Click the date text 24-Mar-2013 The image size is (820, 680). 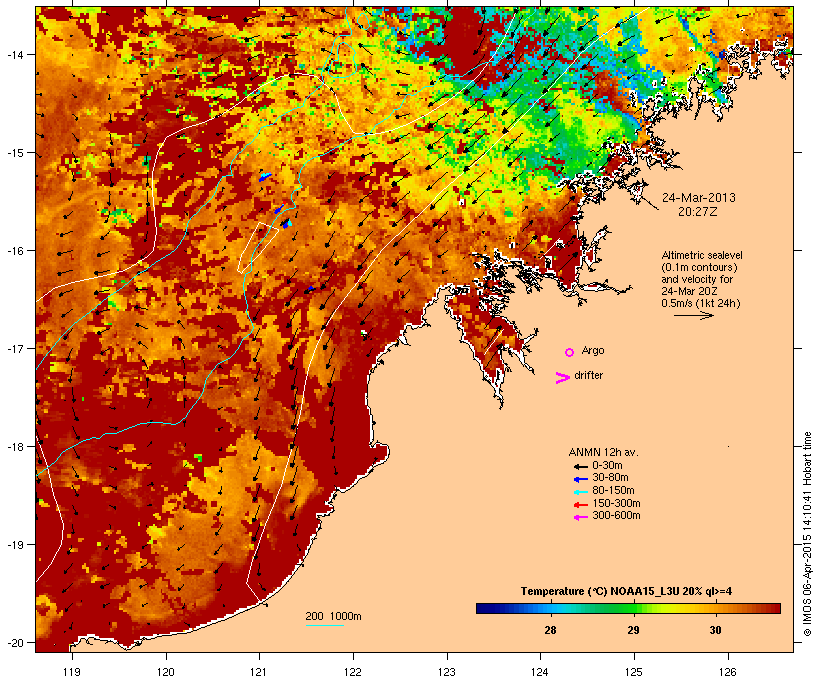tap(699, 198)
